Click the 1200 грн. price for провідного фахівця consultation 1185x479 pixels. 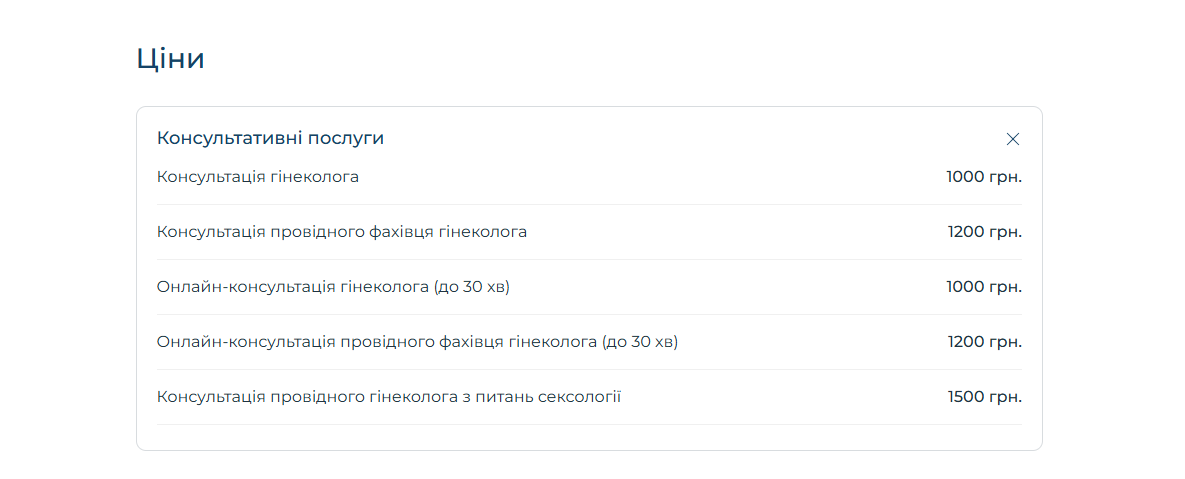coord(985,232)
